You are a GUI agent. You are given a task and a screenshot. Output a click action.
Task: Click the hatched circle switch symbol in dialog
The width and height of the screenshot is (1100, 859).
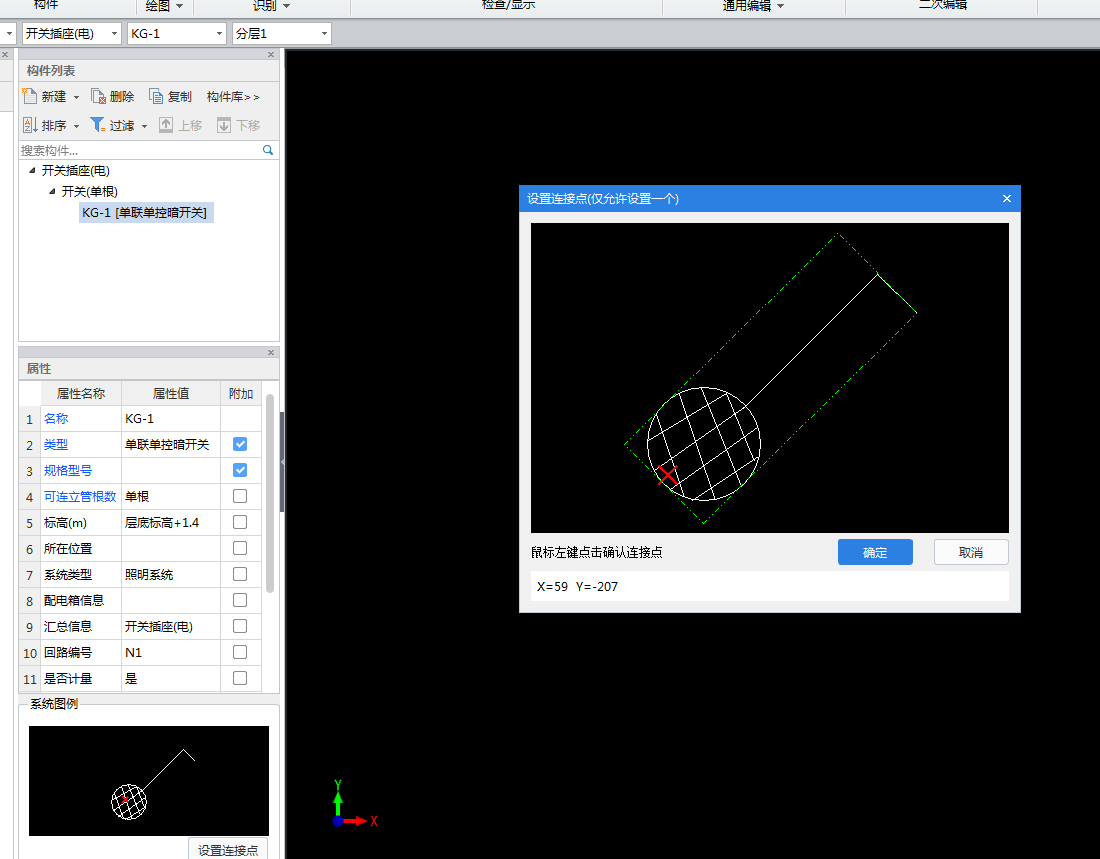pos(704,444)
